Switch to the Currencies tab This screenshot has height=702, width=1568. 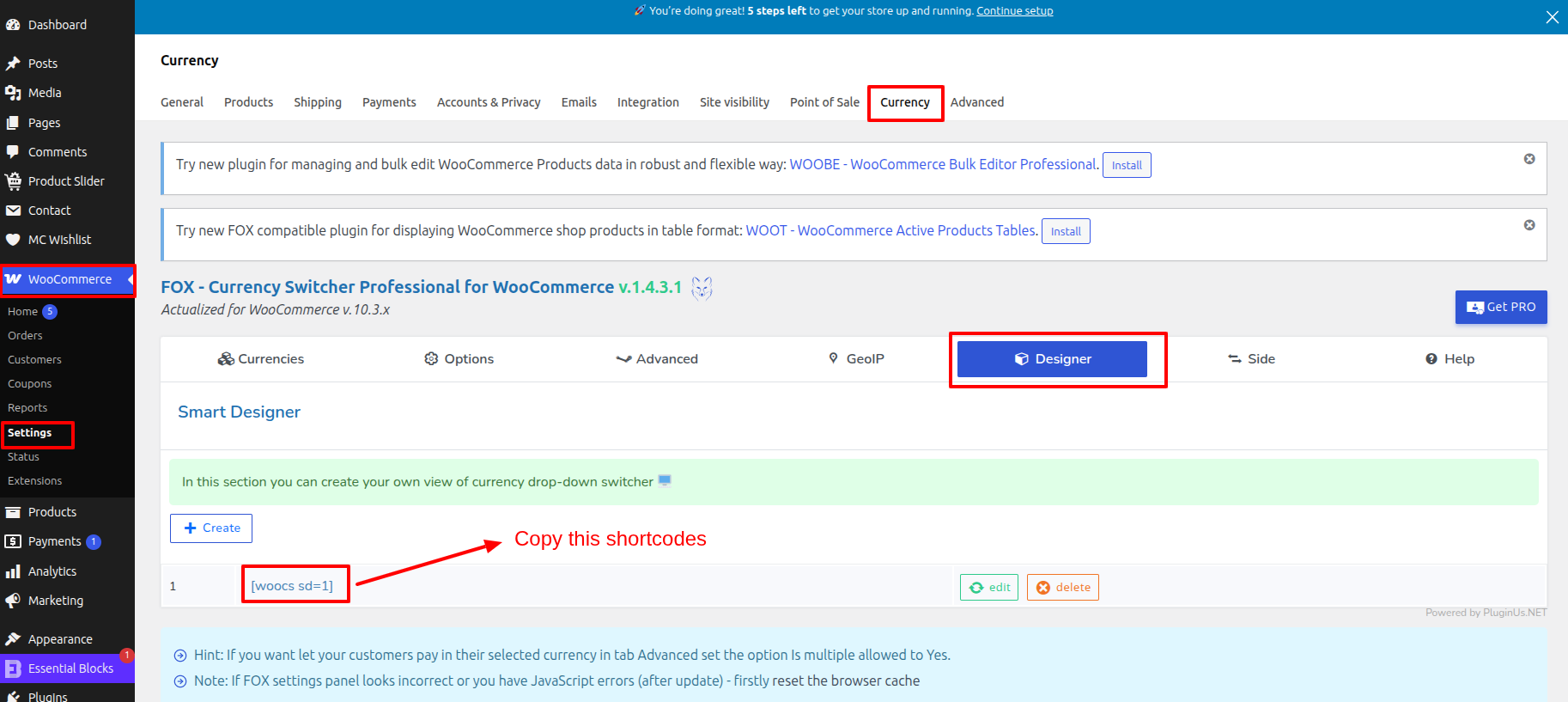(x=260, y=359)
